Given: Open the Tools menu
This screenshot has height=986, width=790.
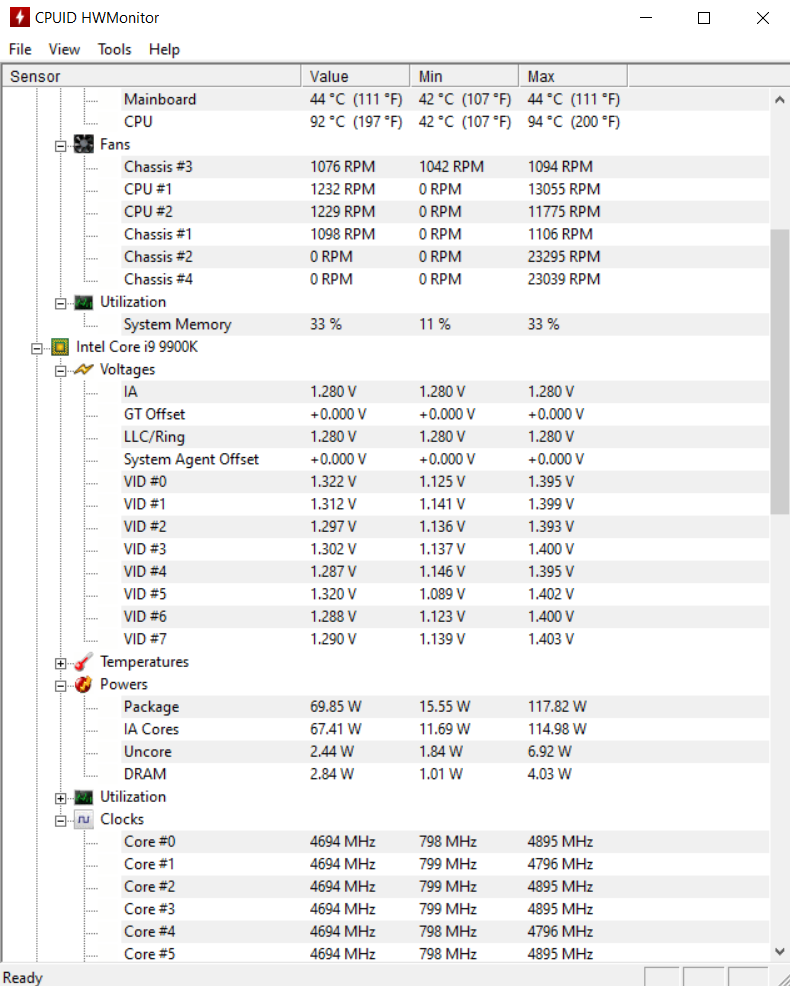Looking at the screenshot, I should (x=114, y=49).
